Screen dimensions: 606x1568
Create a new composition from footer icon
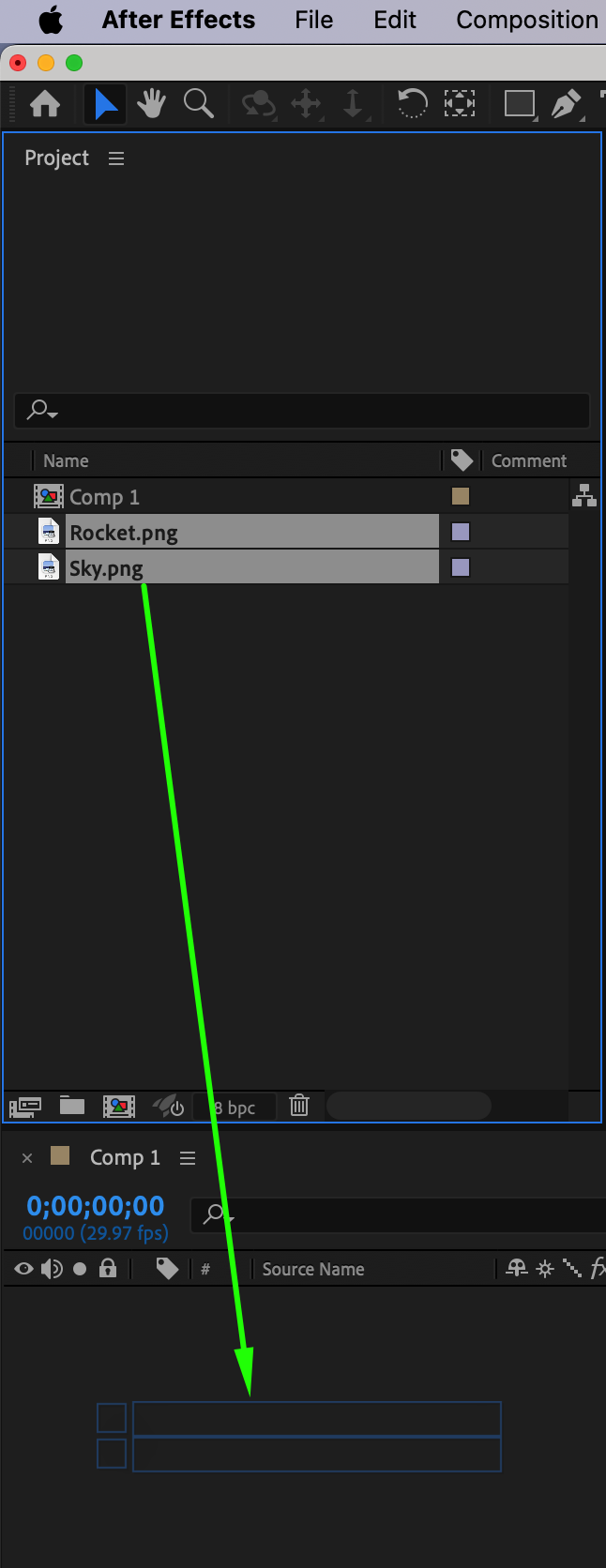118,1107
